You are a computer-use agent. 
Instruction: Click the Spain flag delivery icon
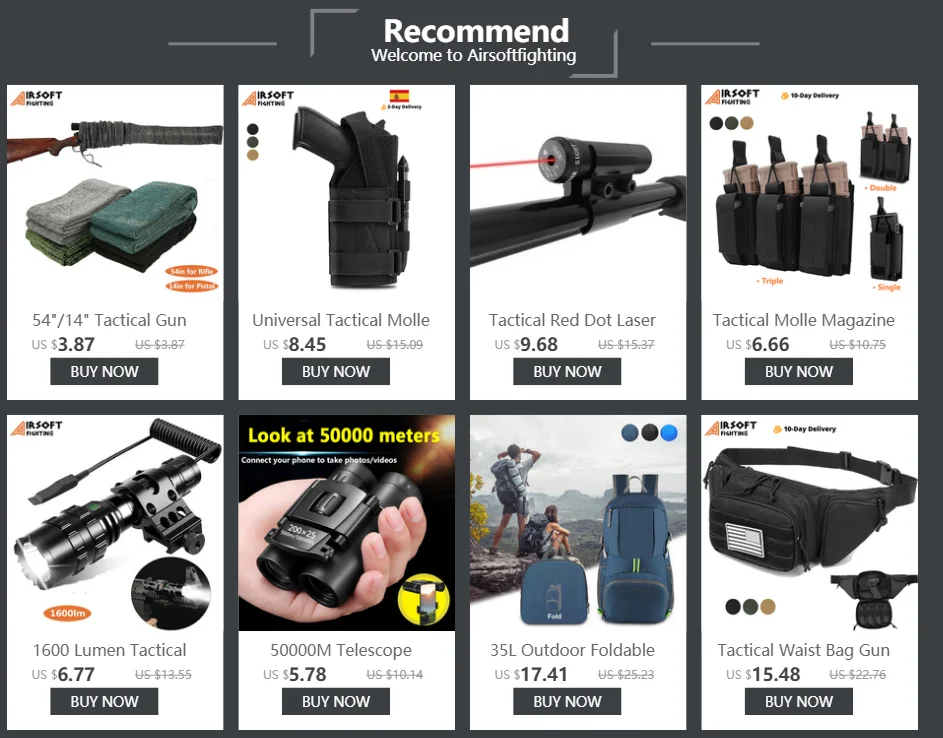(399, 96)
